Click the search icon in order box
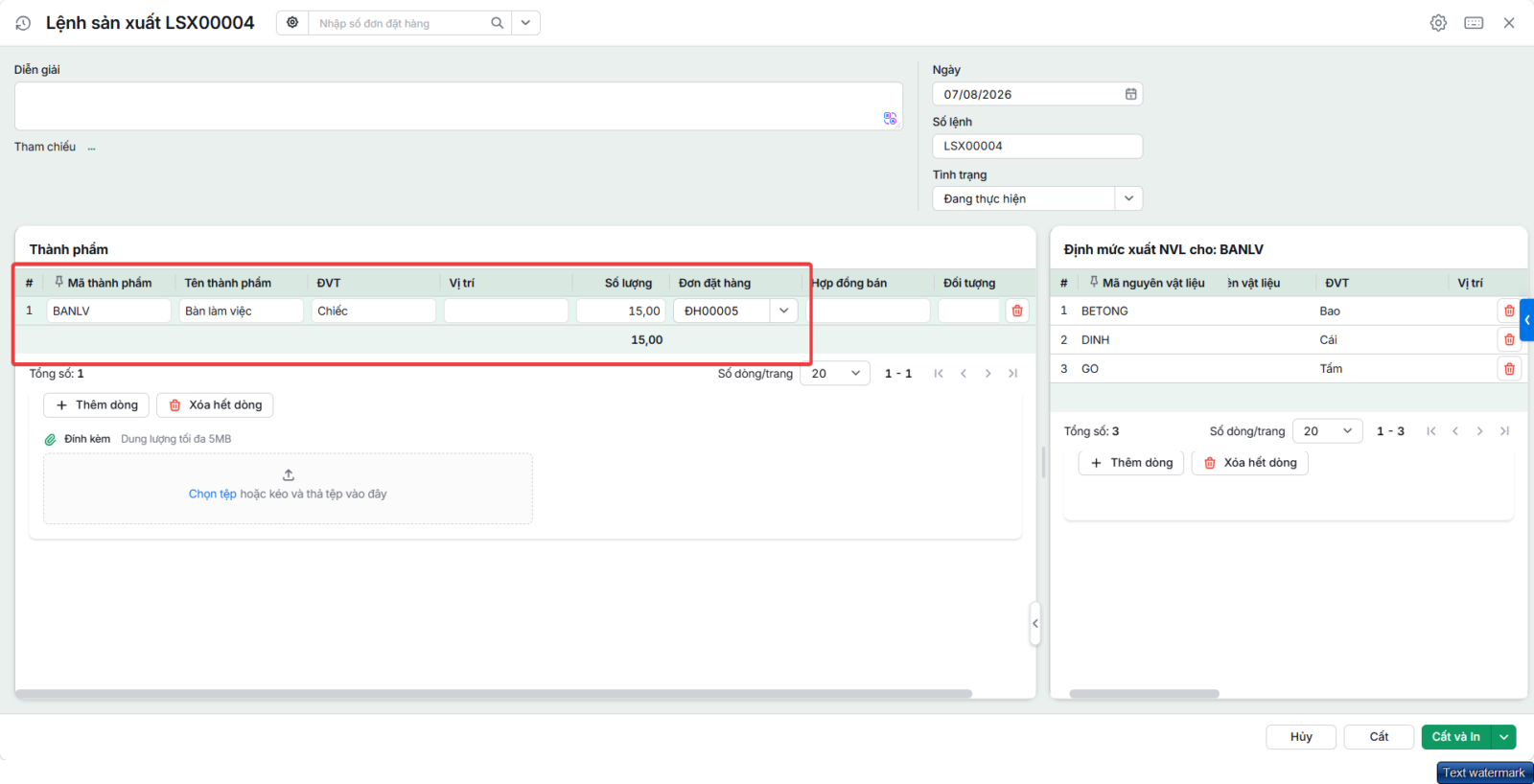 point(497,23)
